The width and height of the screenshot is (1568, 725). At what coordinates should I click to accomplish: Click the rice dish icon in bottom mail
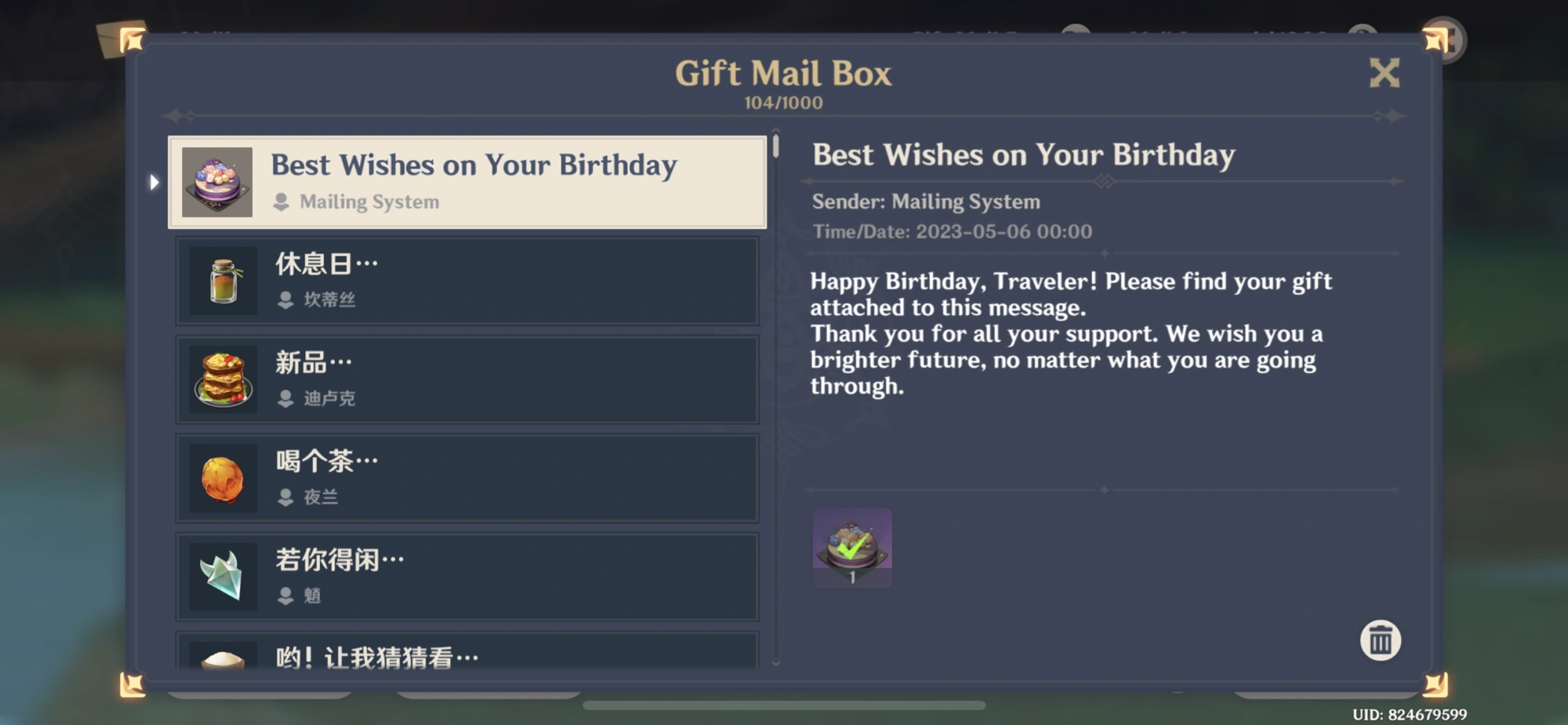point(223,656)
